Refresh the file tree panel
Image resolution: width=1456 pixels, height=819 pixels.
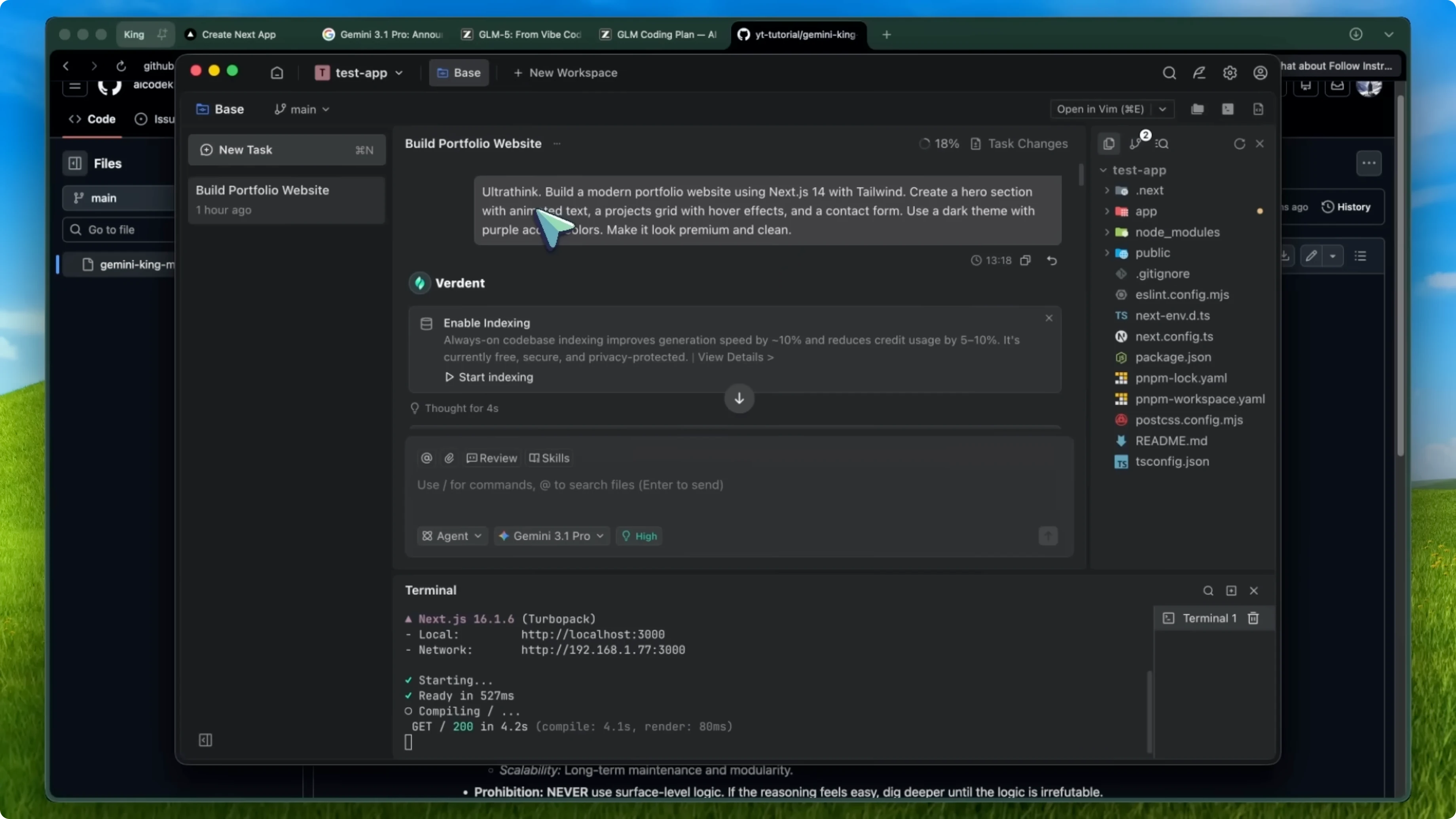(x=1239, y=144)
